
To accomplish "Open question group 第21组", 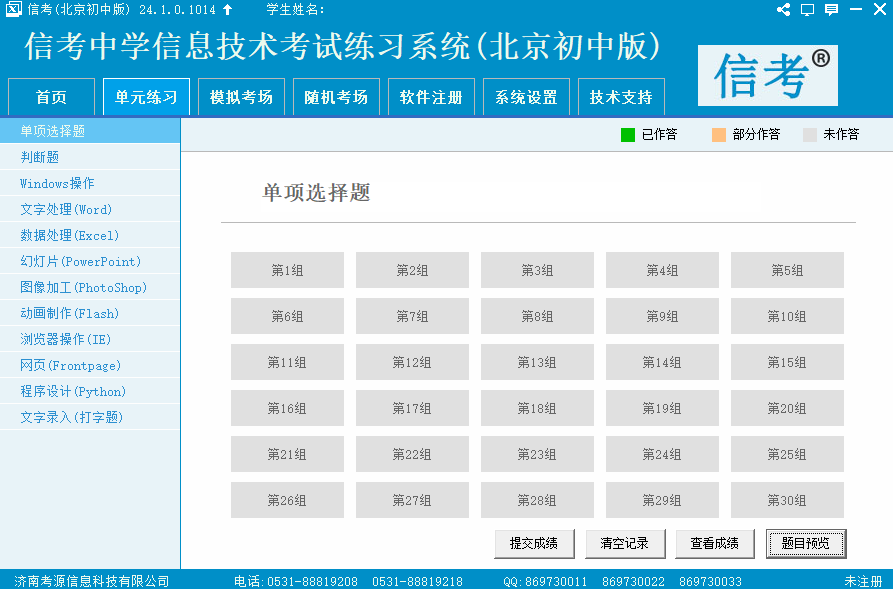I will 287,454.
